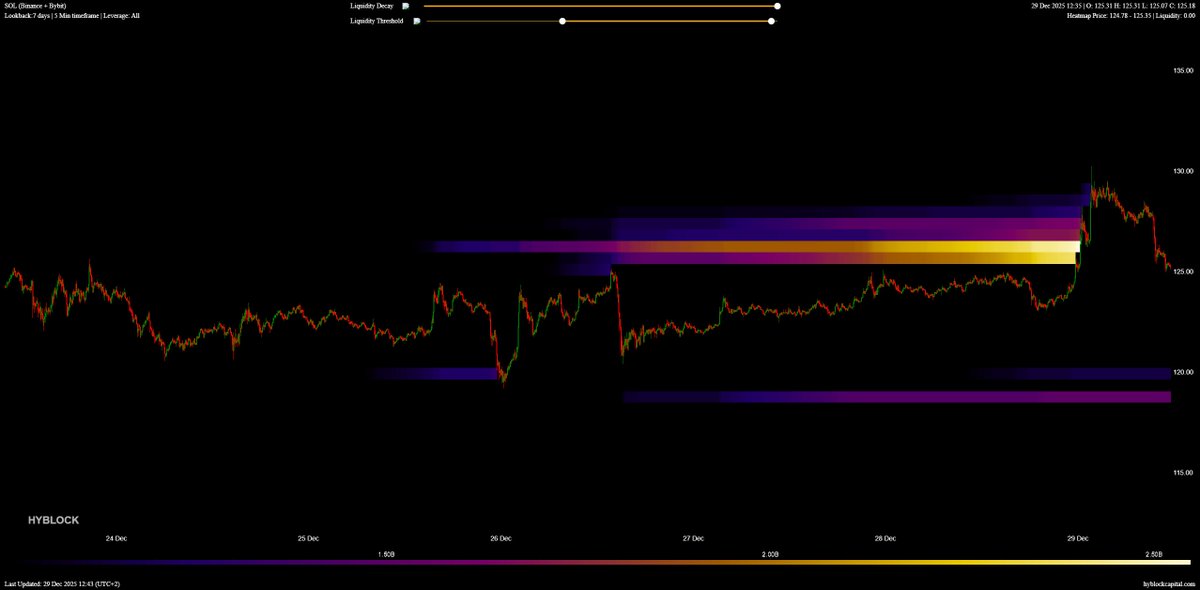
Task: Click the 125.00 price axis label
Action: click(x=1183, y=272)
